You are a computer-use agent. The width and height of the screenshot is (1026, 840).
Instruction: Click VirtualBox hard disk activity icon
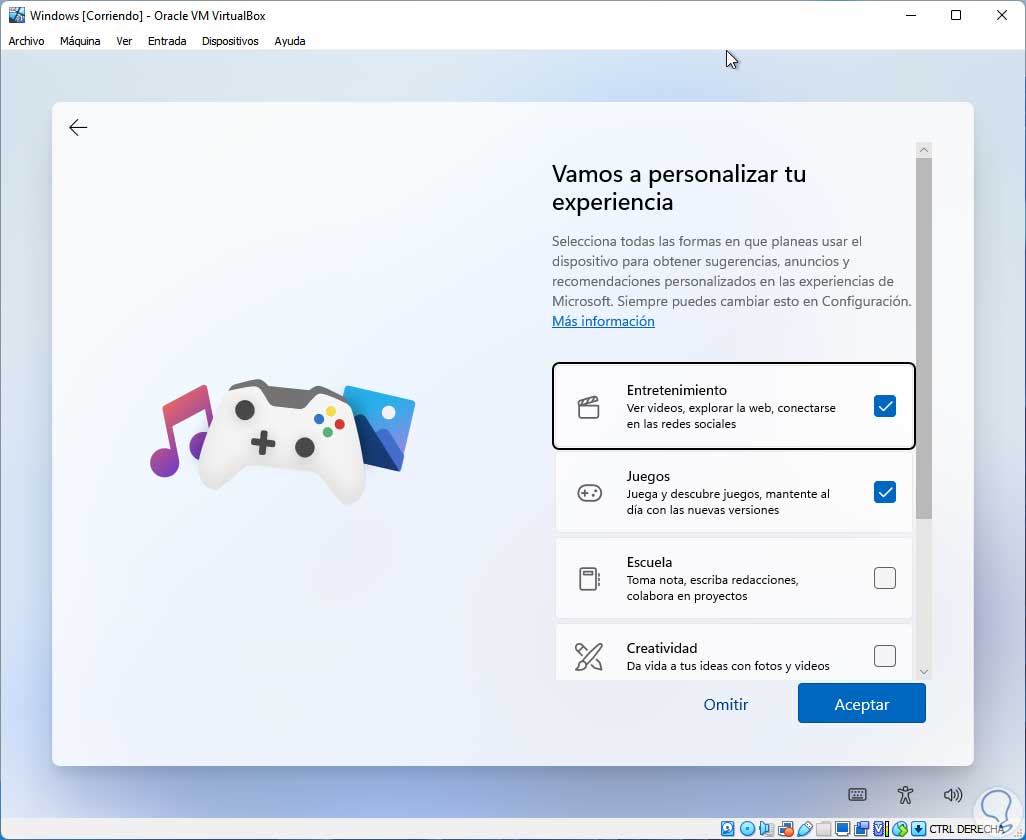[727, 829]
